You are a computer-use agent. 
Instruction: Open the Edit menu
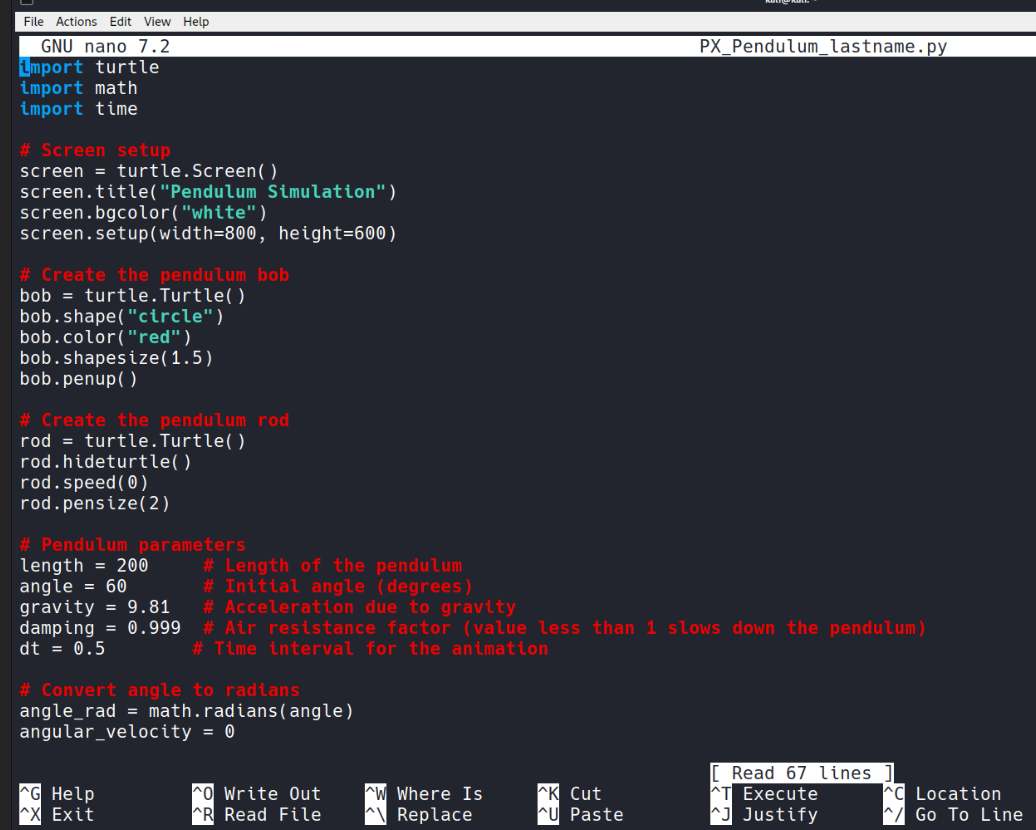(120, 21)
